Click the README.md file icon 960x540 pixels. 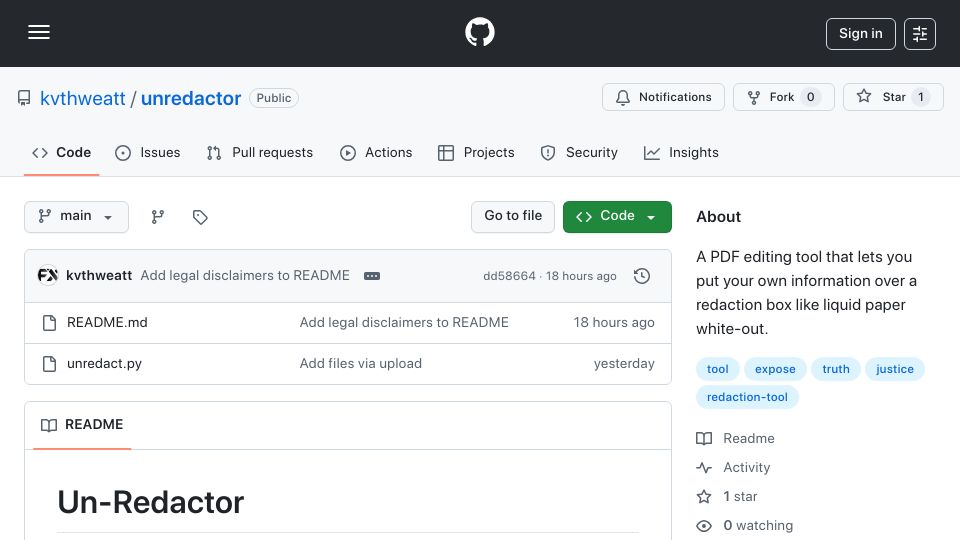50,323
